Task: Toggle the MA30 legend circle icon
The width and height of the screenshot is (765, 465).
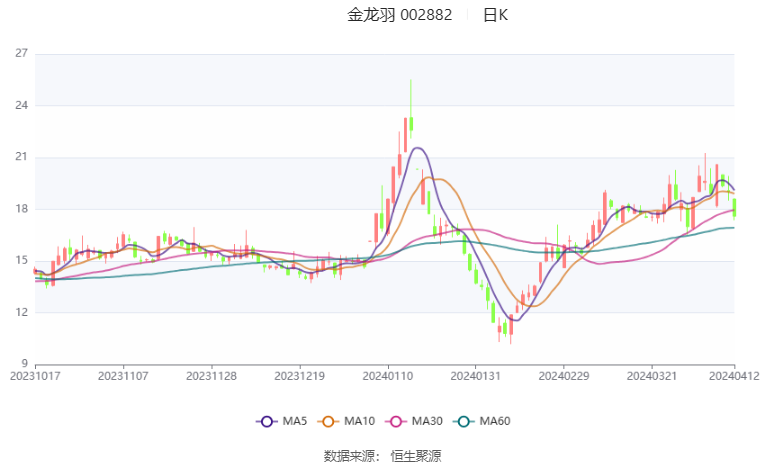Action: (396, 422)
